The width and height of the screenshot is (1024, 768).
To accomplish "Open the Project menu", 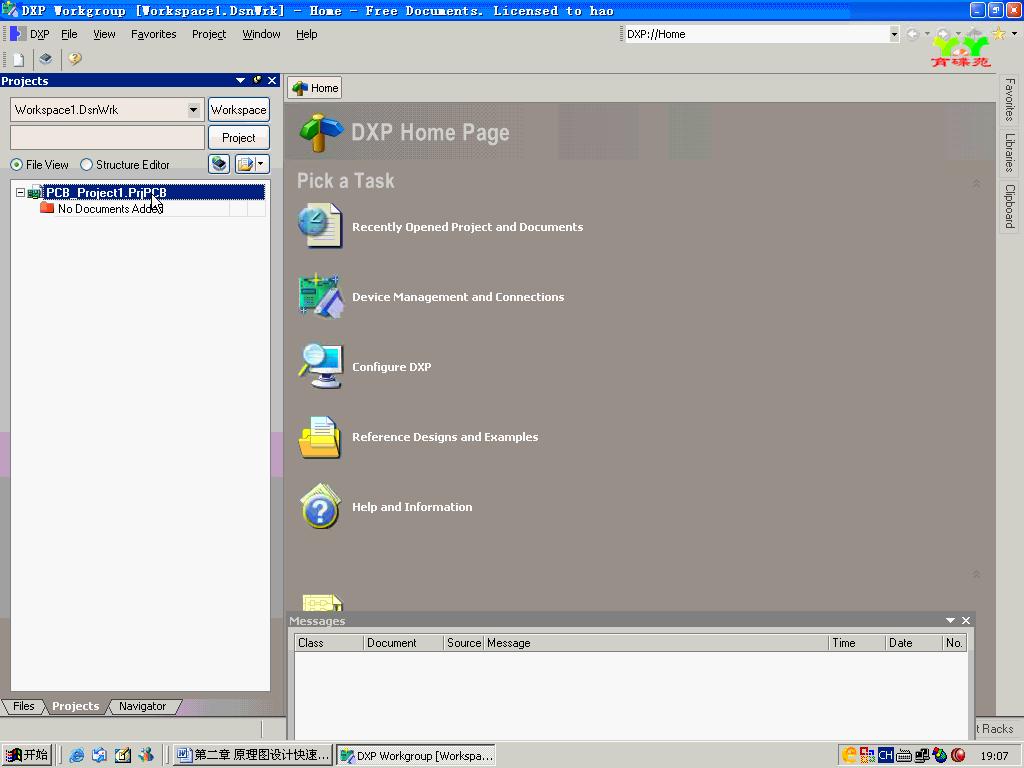I will point(209,34).
